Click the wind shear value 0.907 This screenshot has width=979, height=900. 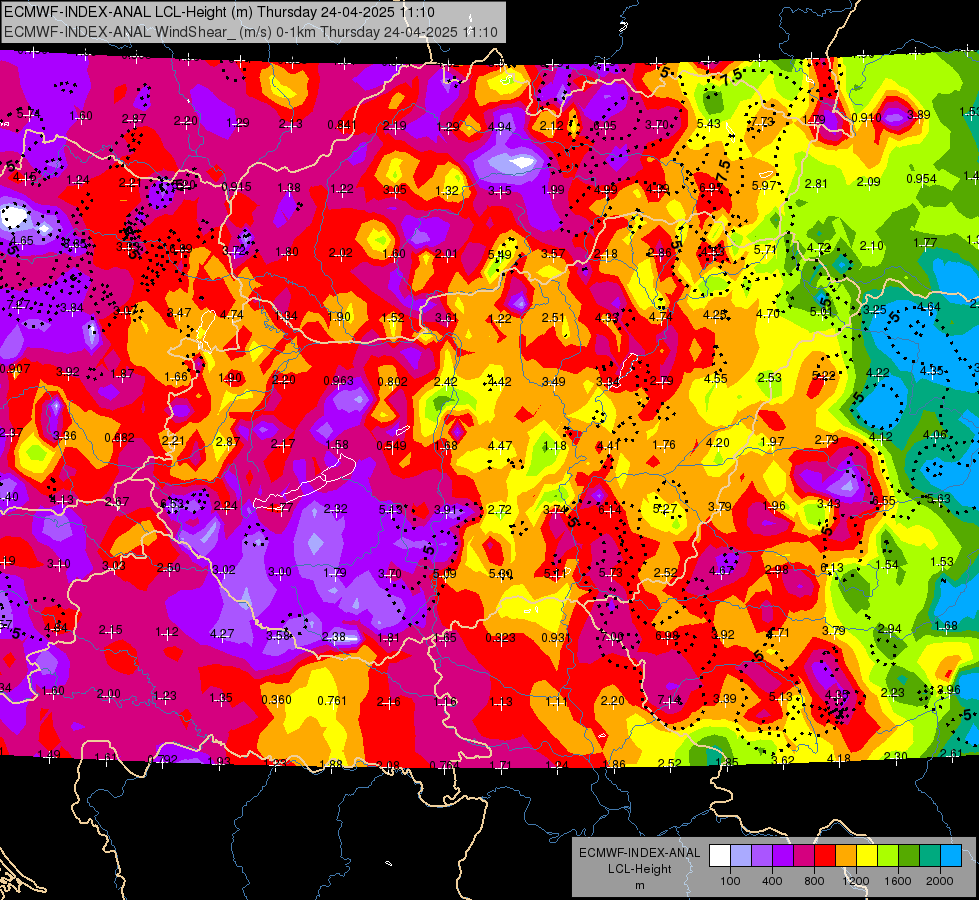pyautogui.click(x=15, y=368)
